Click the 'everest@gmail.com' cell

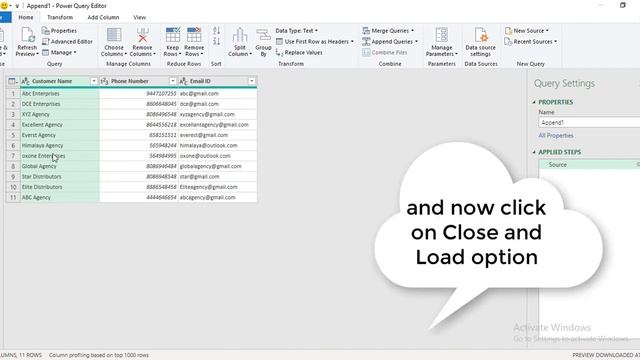pyautogui.click(x=218, y=135)
